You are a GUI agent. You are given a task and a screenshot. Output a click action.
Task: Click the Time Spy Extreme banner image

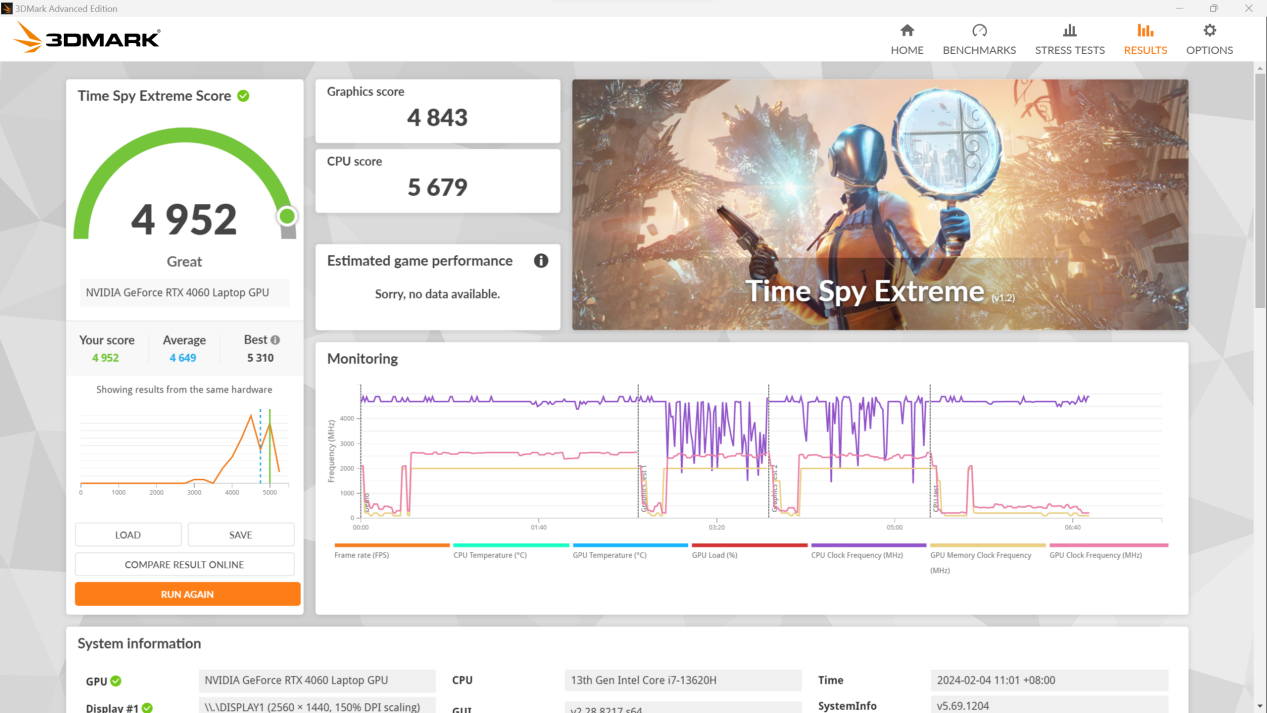pyautogui.click(x=880, y=205)
